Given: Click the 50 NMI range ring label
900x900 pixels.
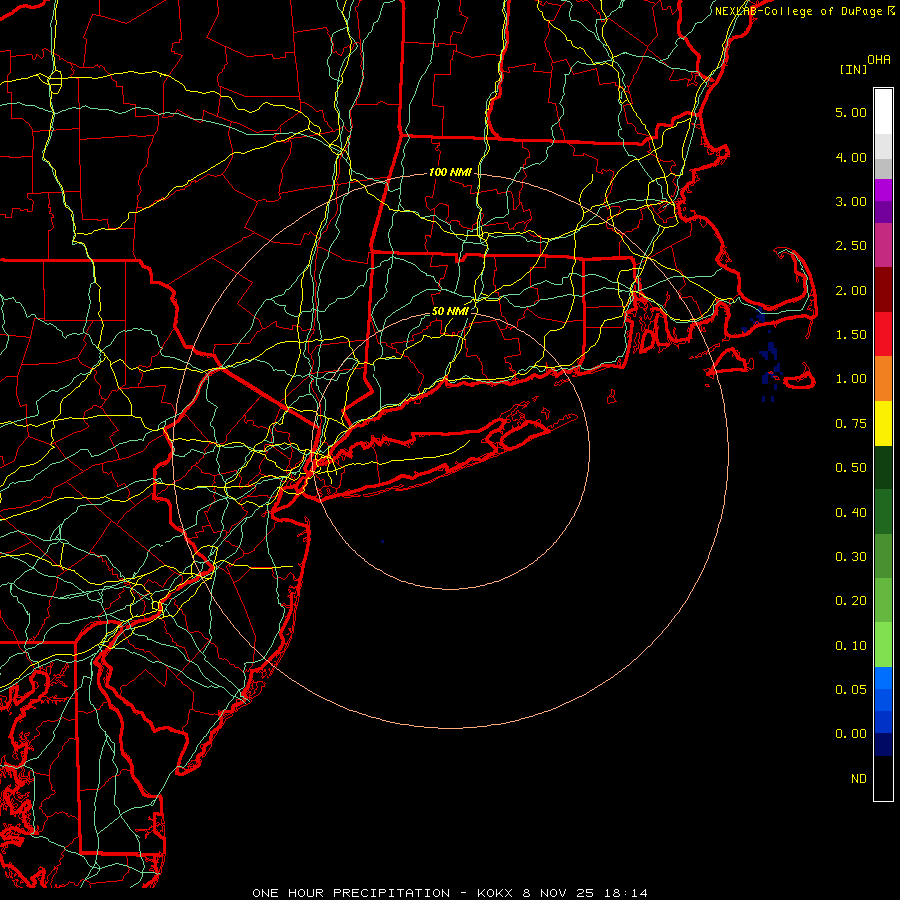Looking at the screenshot, I should 450,311.
